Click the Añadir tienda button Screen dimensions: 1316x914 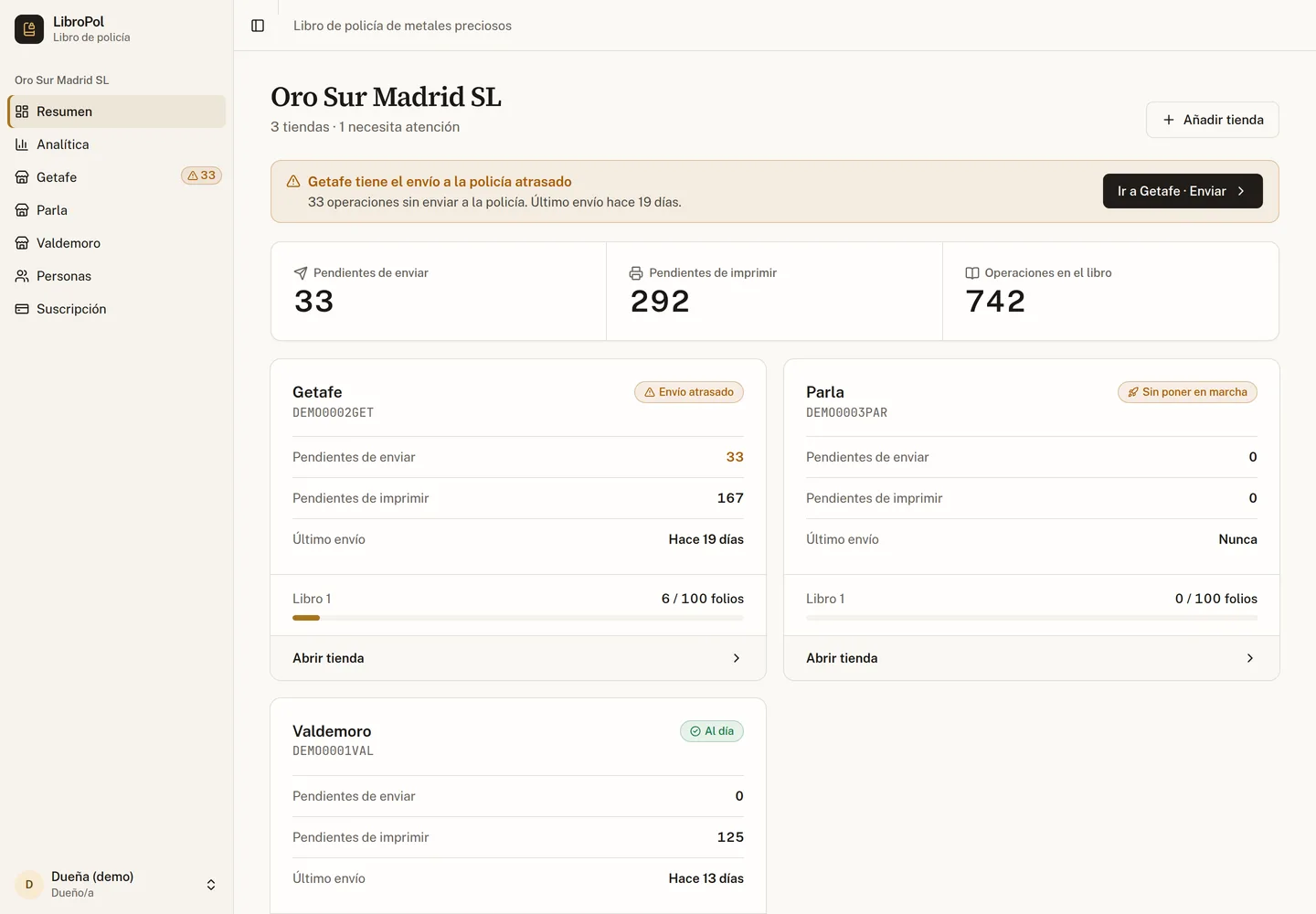click(1213, 120)
